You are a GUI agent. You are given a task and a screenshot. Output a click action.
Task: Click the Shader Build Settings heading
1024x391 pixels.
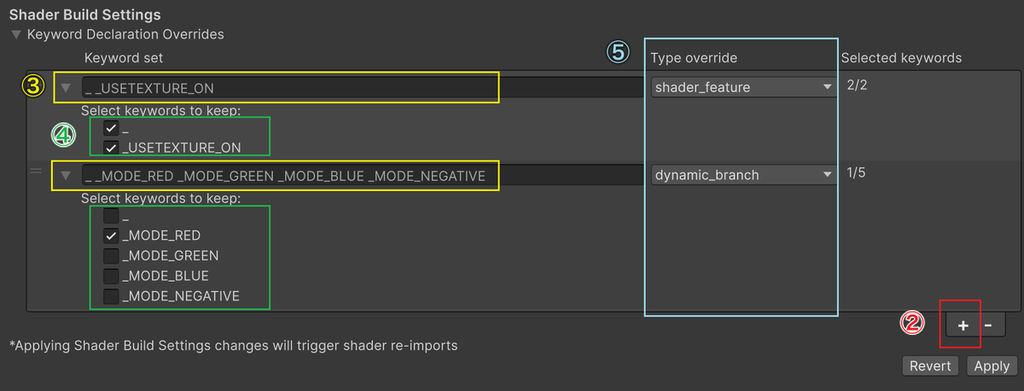85,14
